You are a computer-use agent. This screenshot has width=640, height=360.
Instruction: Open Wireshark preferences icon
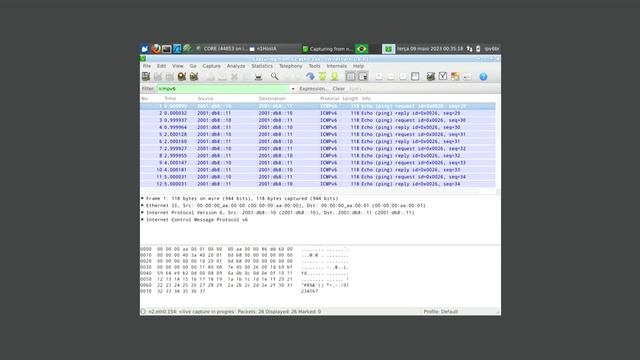[467, 76]
